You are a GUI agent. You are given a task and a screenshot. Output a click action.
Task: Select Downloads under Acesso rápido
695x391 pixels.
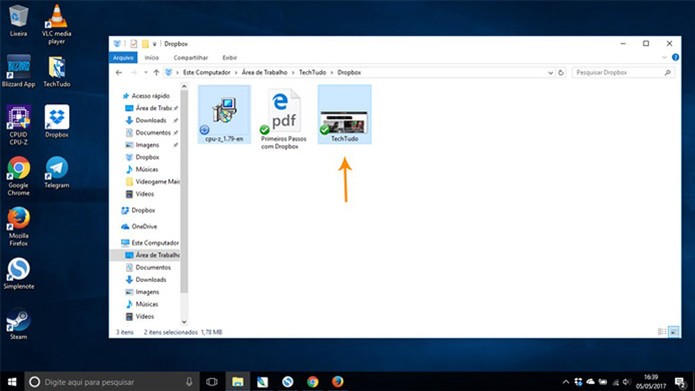click(x=150, y=120)
